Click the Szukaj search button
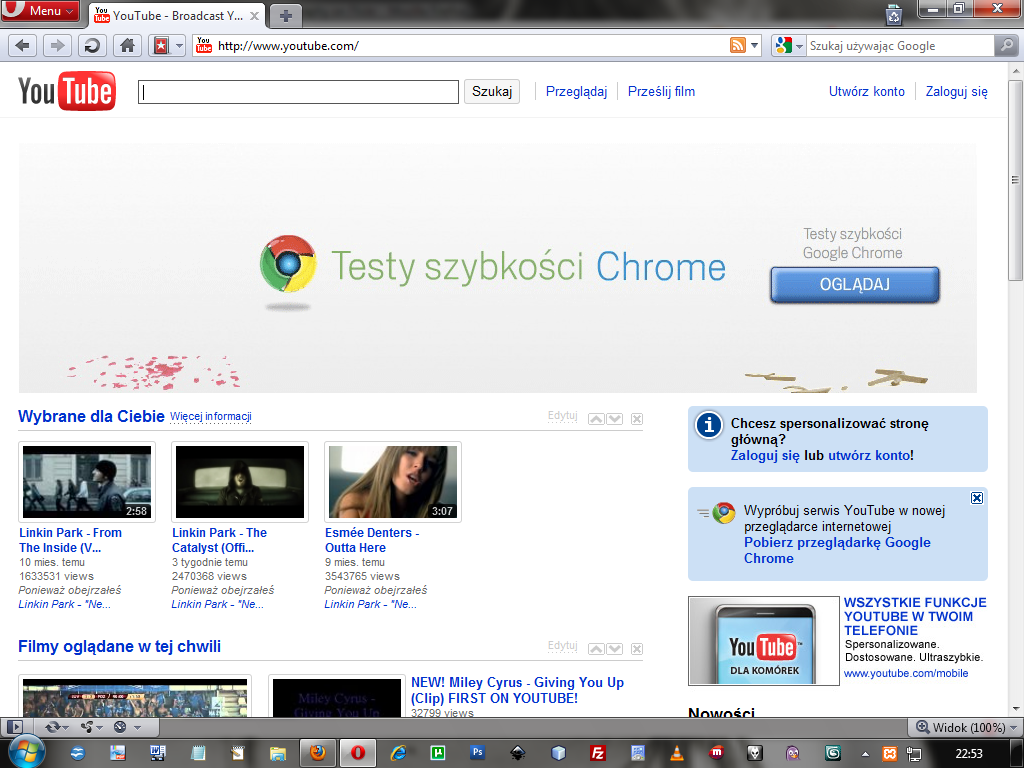 coord(492,91)
